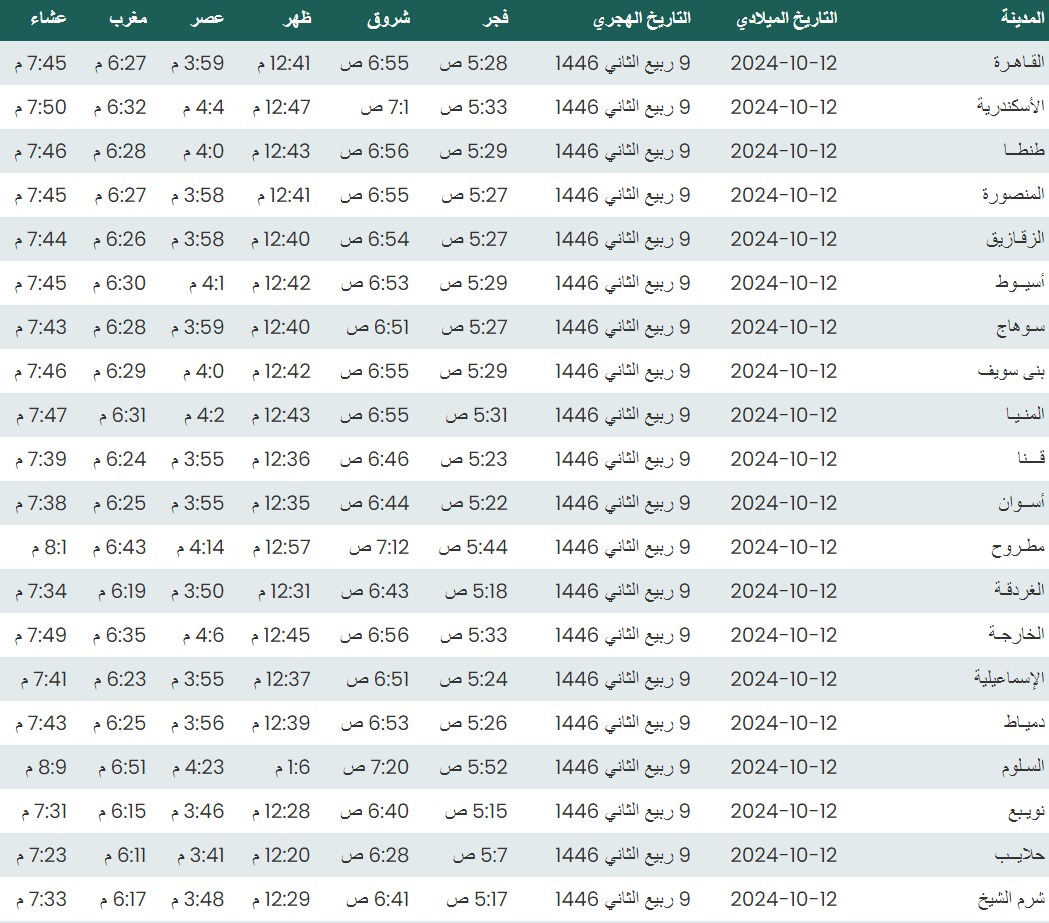This screenshot has width=1049, height=923.
Task: Click the التاريخ الهجري column header
Action: tap(642, 19)
